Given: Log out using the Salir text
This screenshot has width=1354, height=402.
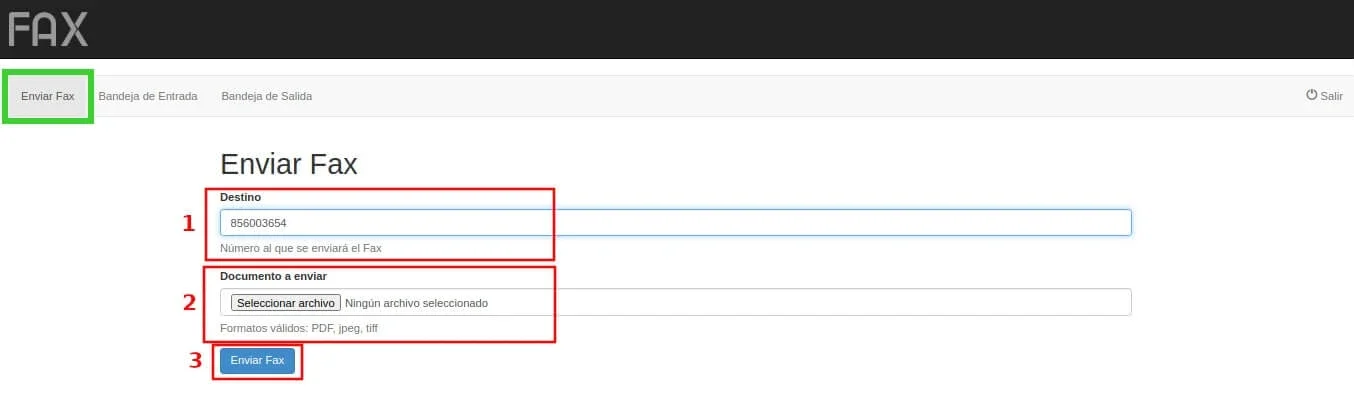Looking at the screenshot, I should coord(1331,96).
